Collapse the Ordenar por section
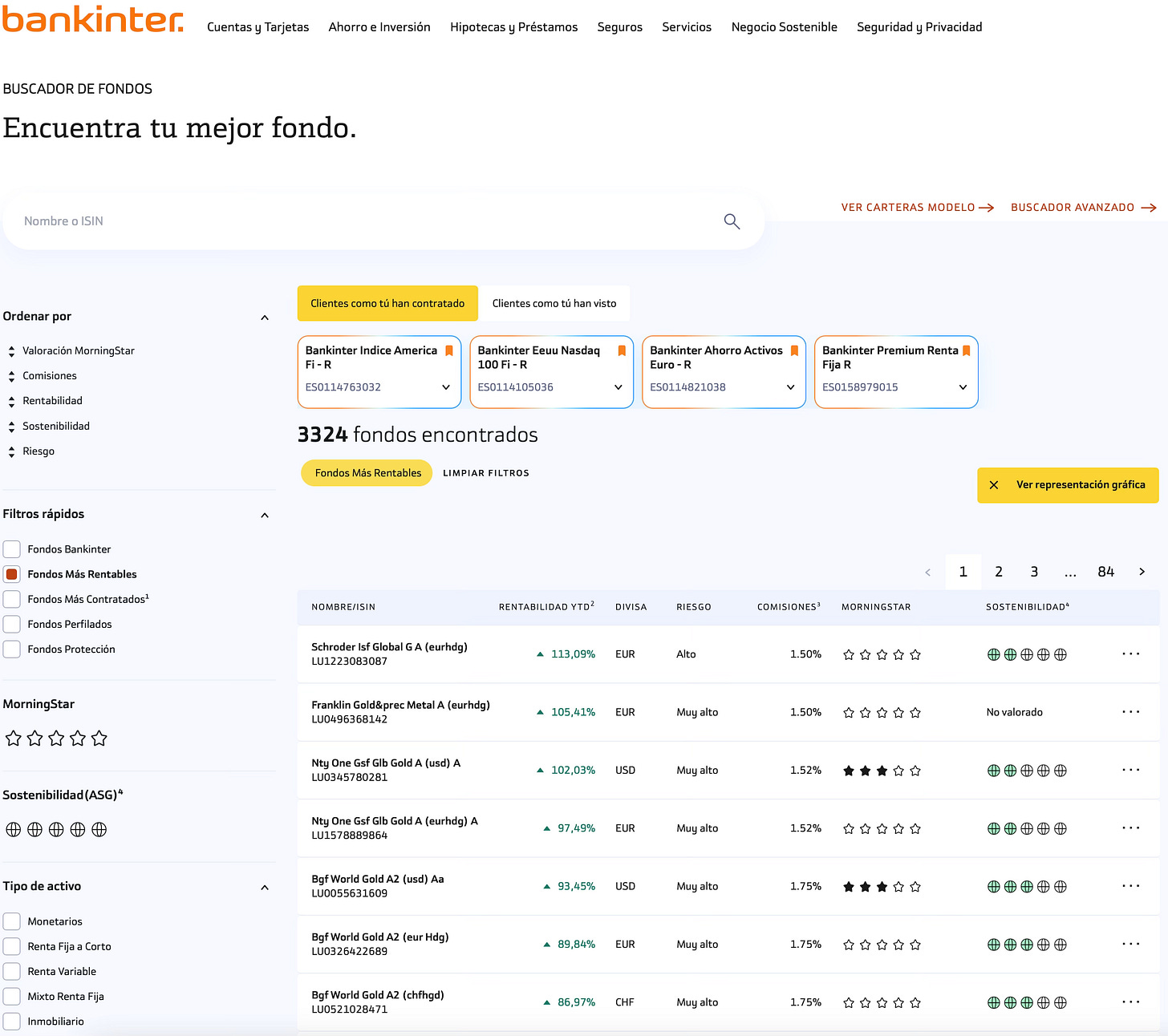 (x=265, y=318)
